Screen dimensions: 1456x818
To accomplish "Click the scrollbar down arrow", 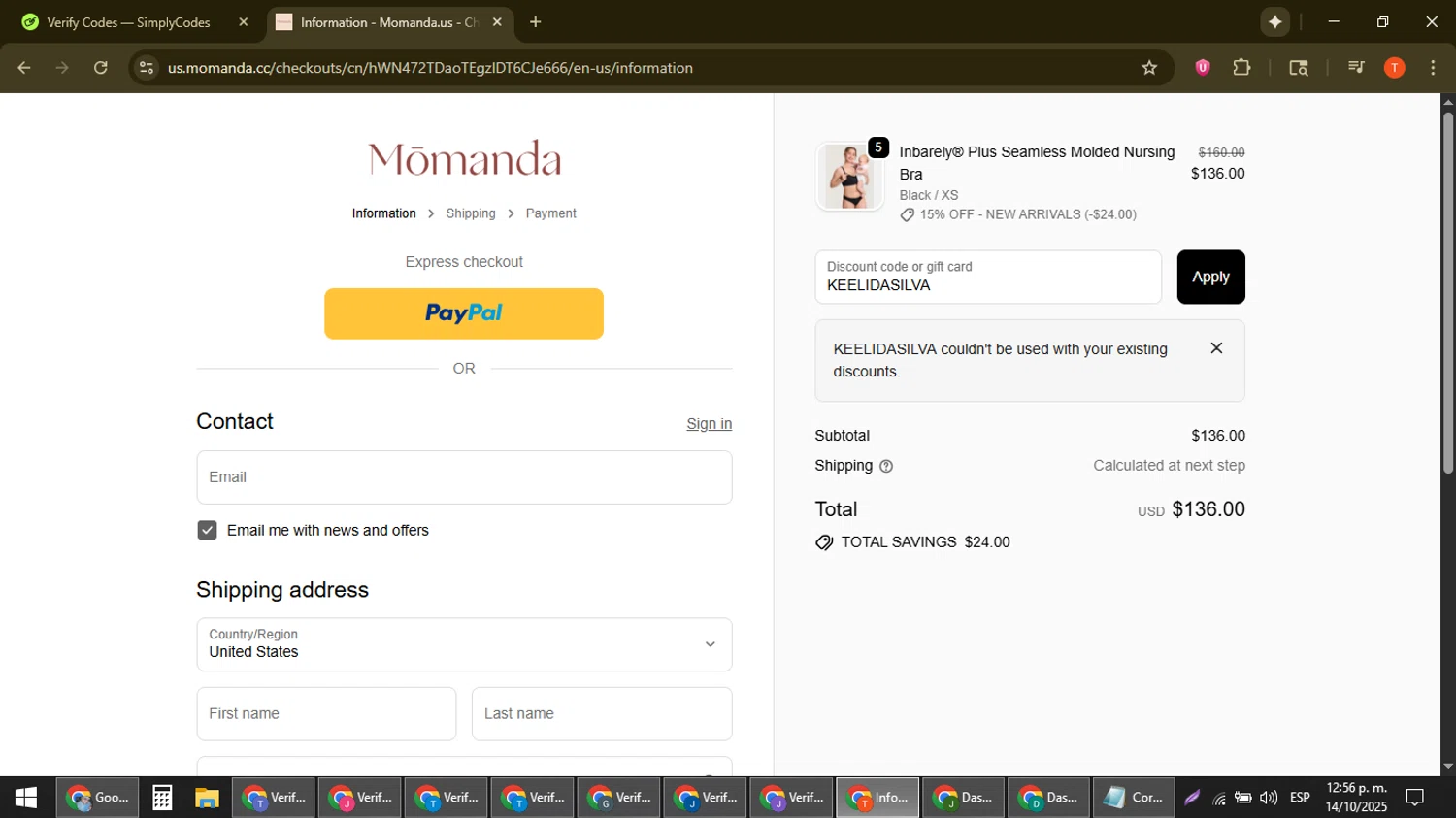I will click(x=1448, y=767).
